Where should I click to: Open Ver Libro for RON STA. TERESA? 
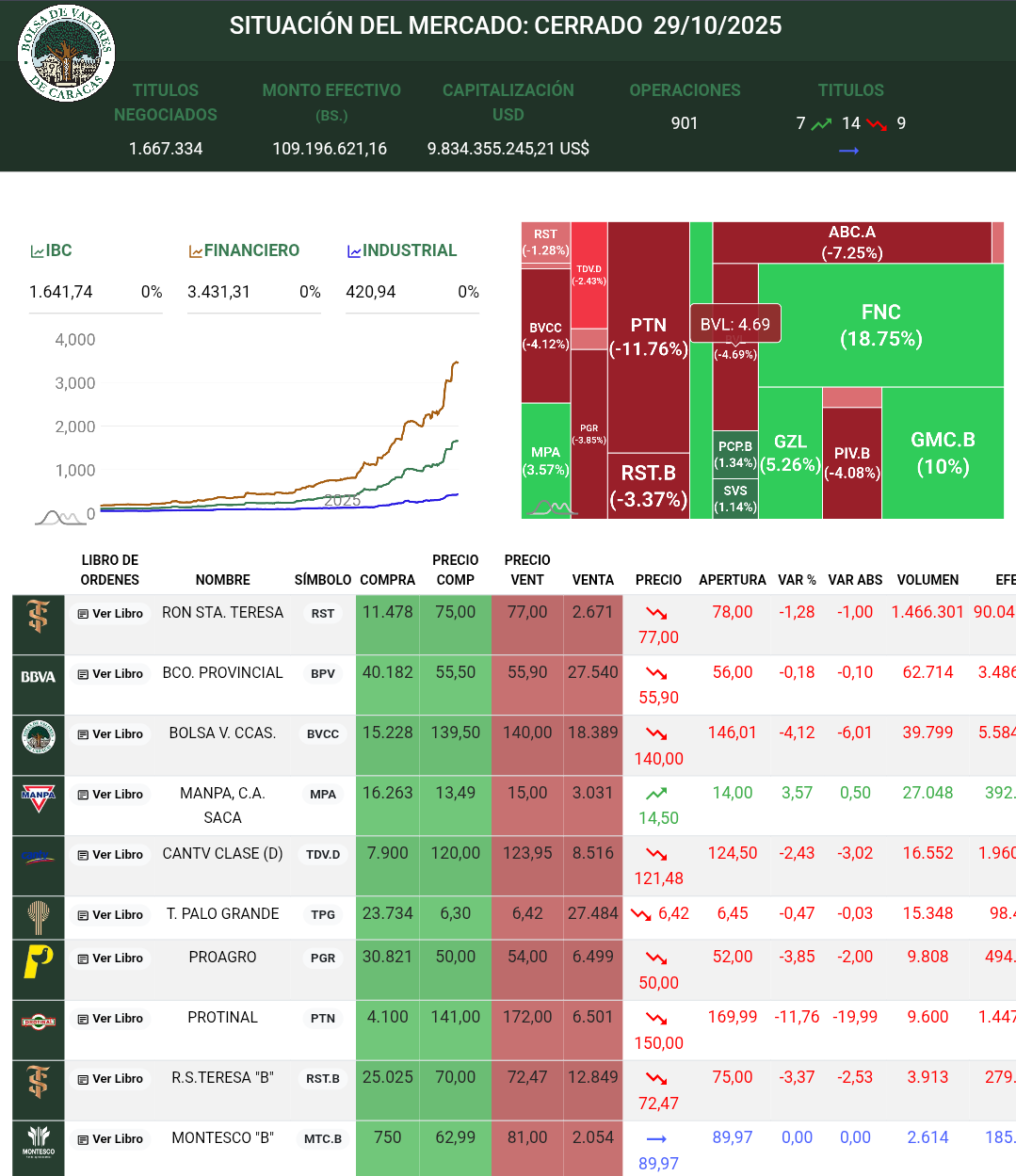point(110,614)
